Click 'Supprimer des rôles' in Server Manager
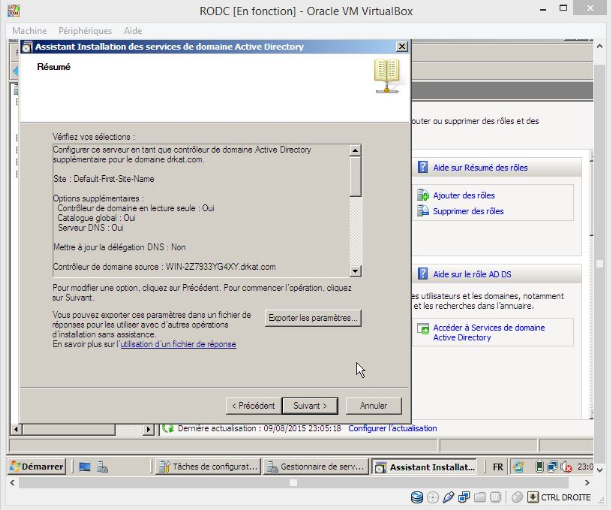The height and width of the screenshot is (510, 612). tap(468, 211)
